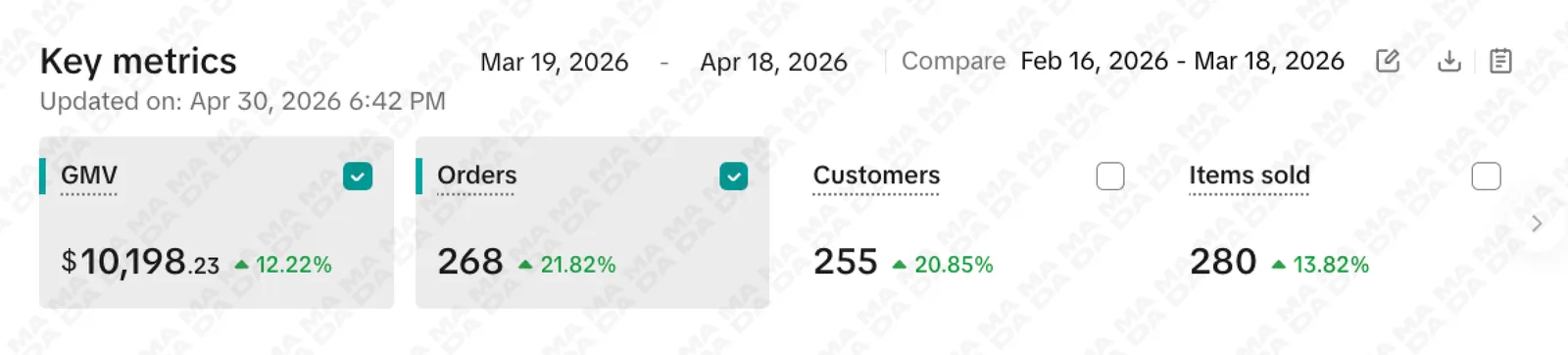This screenshot has width=1568, height=355.
Task: Open the clipboard report icon
Action: pos(1499,62)
